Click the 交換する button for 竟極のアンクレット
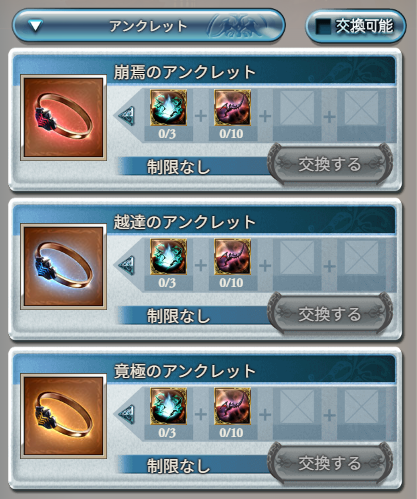Image resolution: width=417 pixels, height=499 pixels. coord(330,463)
